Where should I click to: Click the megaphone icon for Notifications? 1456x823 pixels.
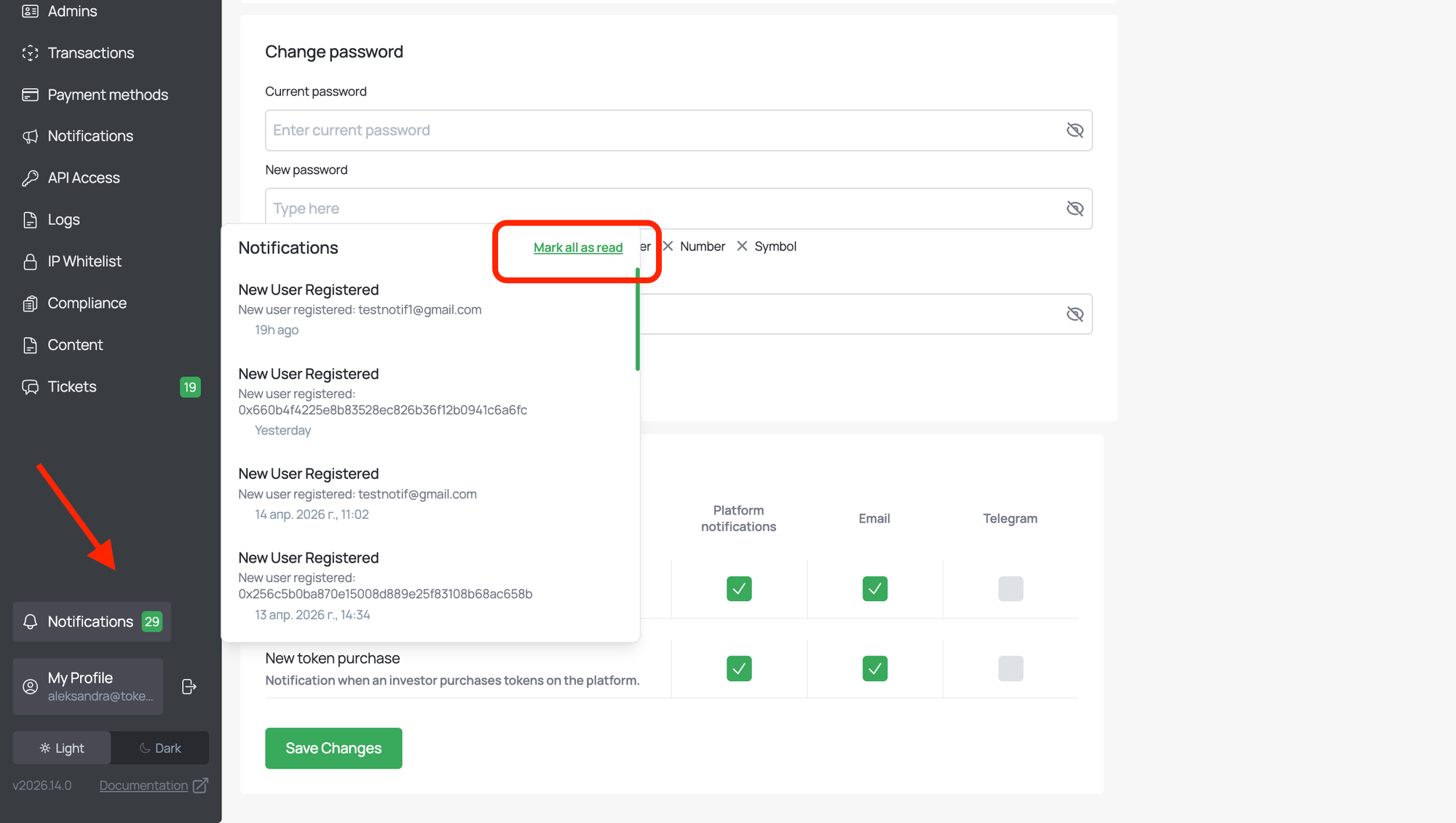[x=30, y=136]
